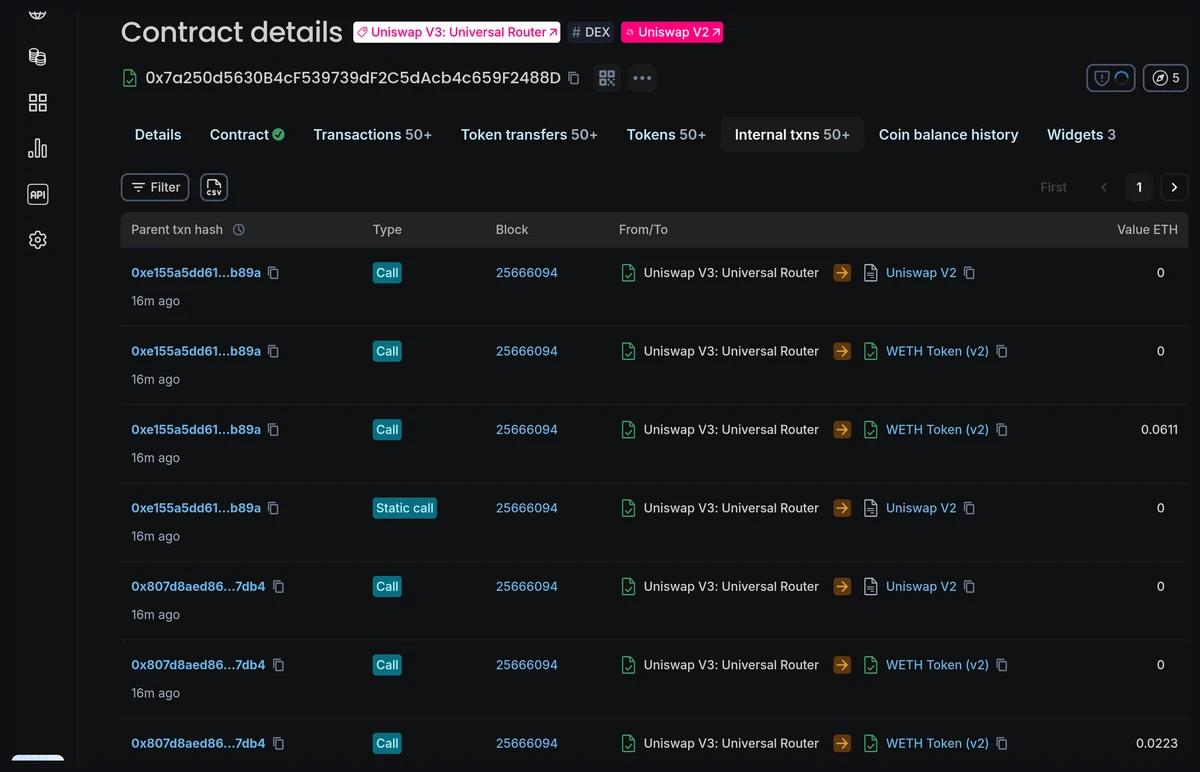Copy Uniswap V2 address in Static call row
The width and height of the screenshot is (1200, 772).
pos(969,508)
